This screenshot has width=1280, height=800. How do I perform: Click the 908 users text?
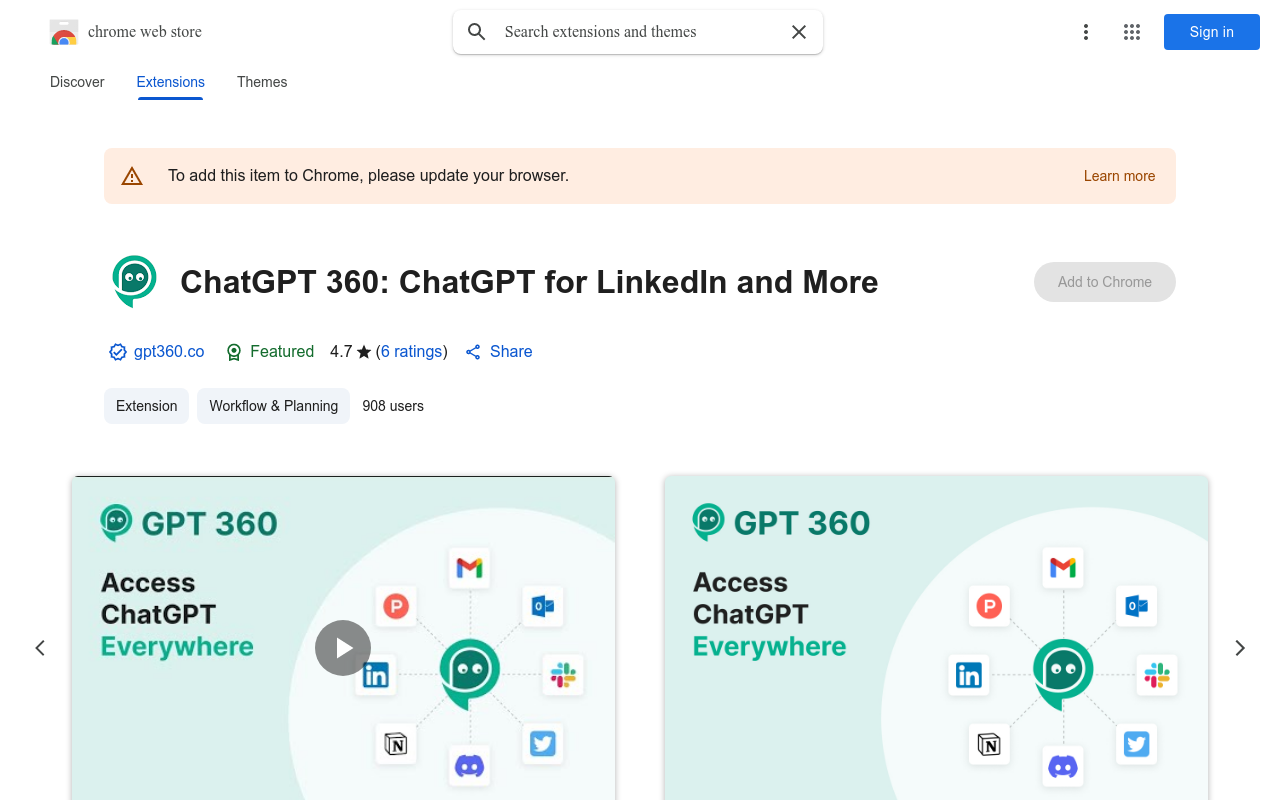[393, 406]
